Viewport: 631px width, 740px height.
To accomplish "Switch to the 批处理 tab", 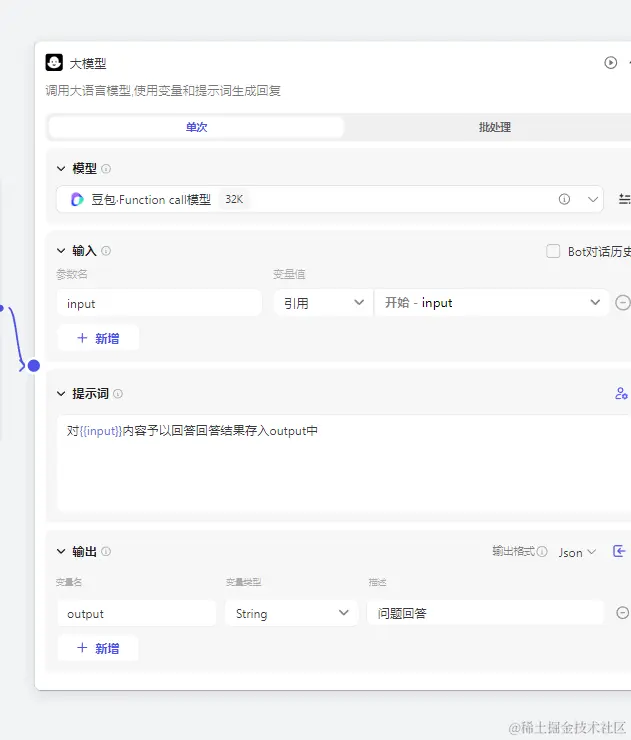I will pyautogui.click(x=495, y=127).
